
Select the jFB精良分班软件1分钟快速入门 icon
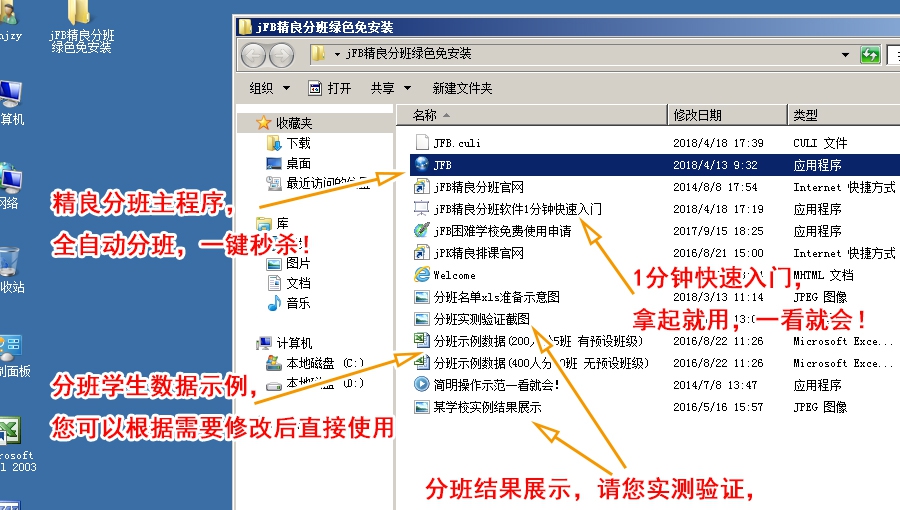point(422,208)
